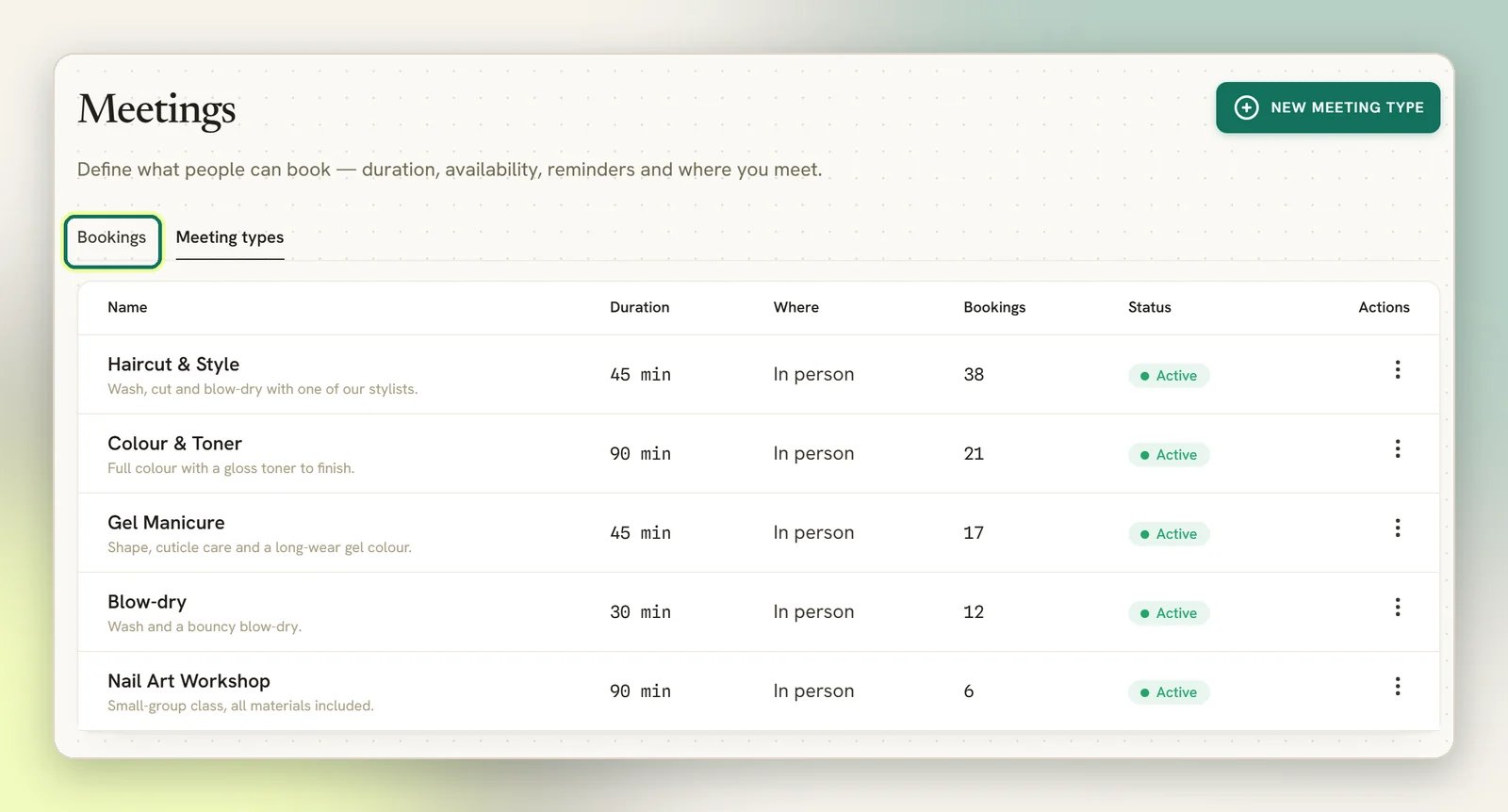The height and width of the screenshot is (812, 1508).
Task: Click the 12 bookings count
Action: [x=974, y=612]
